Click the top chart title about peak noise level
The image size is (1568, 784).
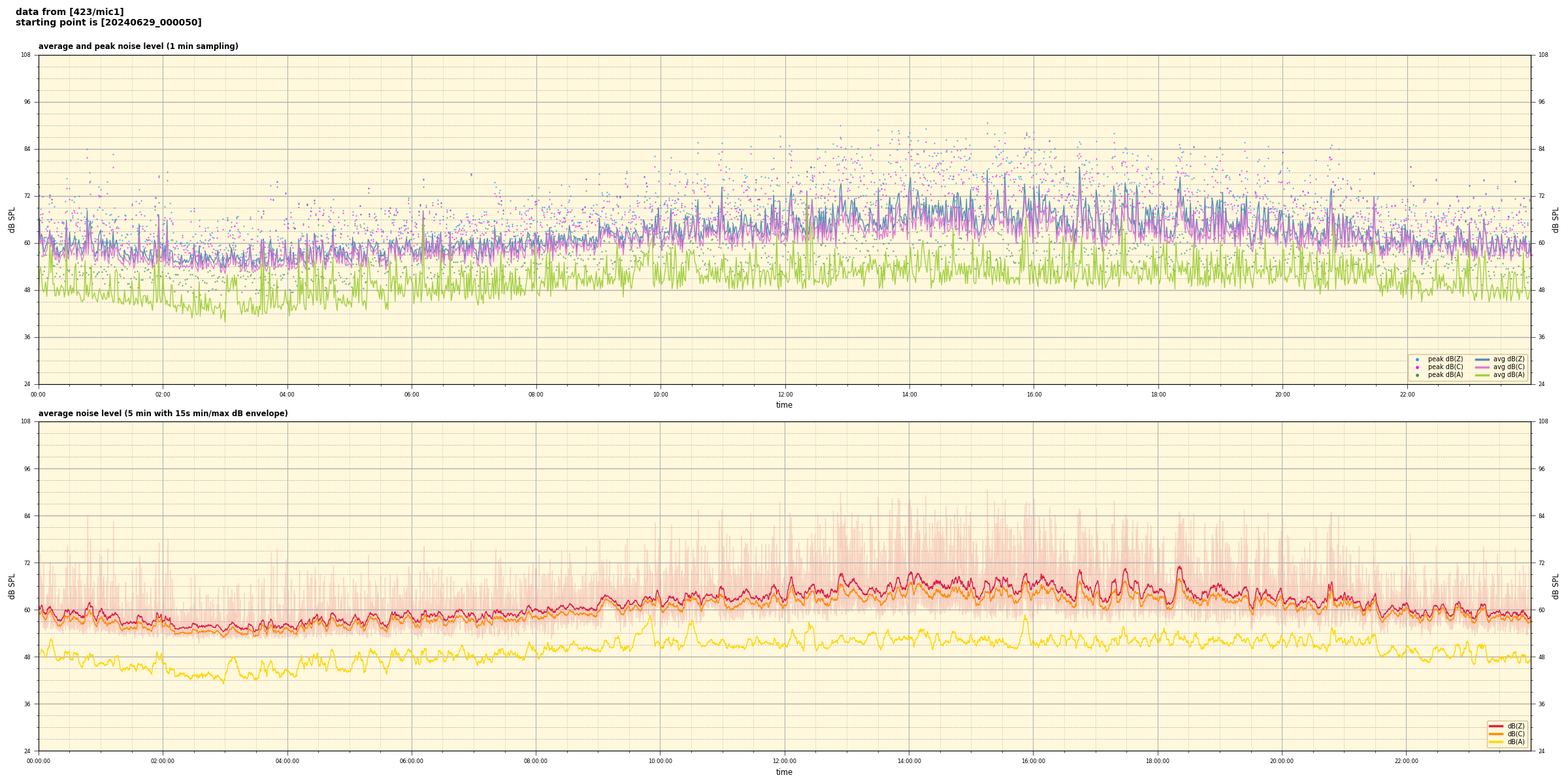tap(138, 46)
